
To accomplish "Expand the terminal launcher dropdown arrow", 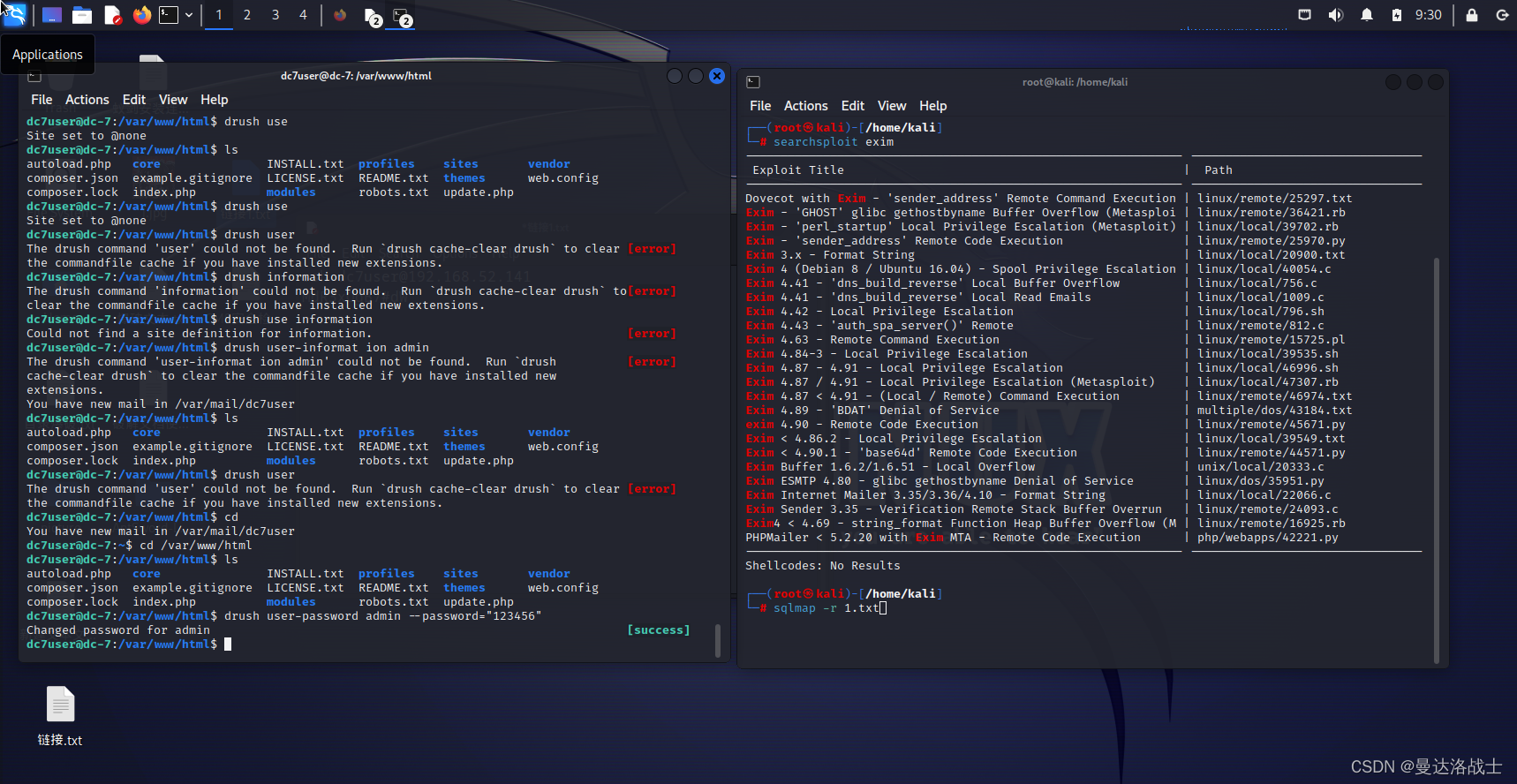I will (x=189, y=15).
